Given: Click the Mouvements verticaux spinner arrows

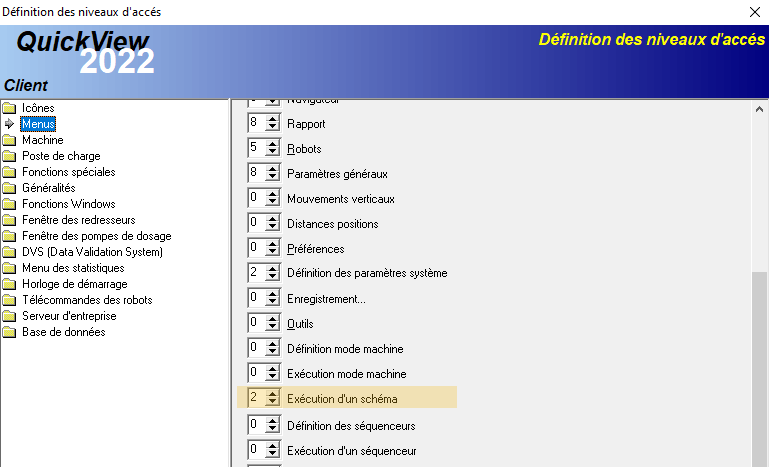Looking at the screenshot, I should 273,198.
